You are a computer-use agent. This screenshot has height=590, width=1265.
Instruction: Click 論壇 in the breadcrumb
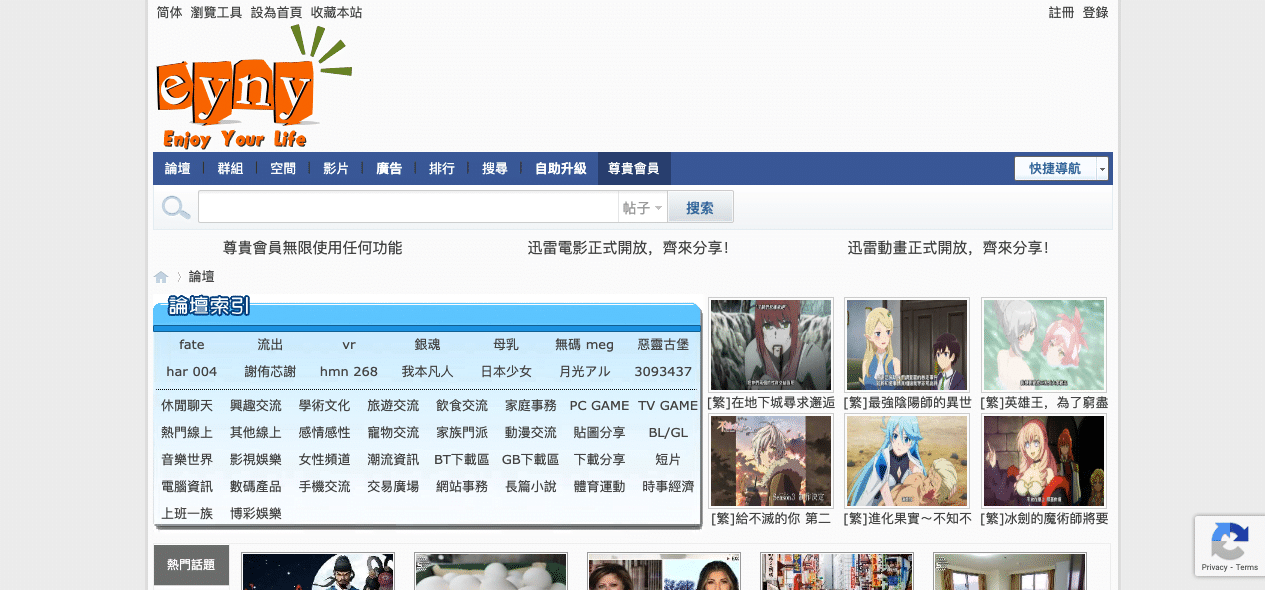202,277
